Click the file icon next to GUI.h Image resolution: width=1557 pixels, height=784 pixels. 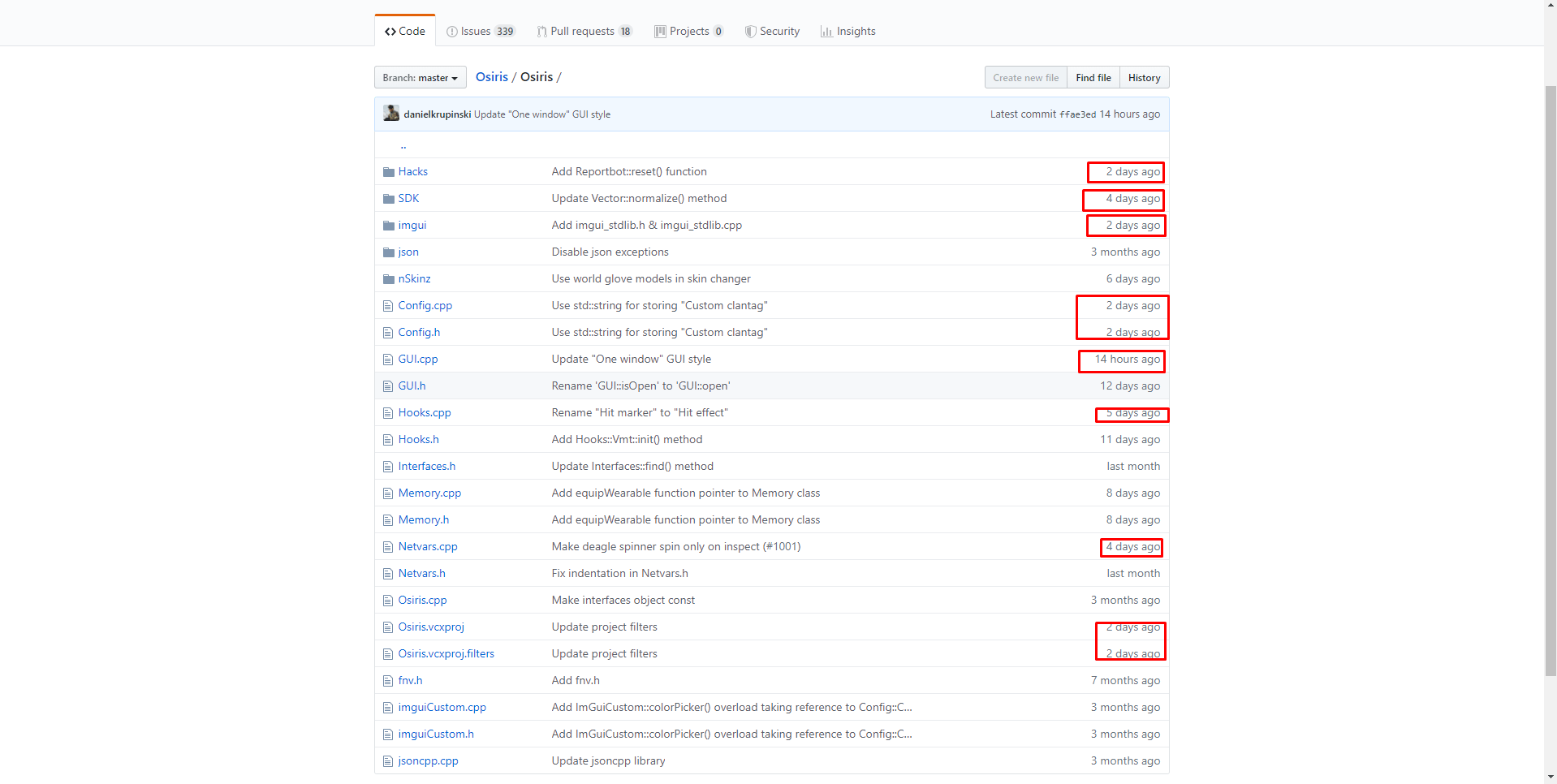388,386
